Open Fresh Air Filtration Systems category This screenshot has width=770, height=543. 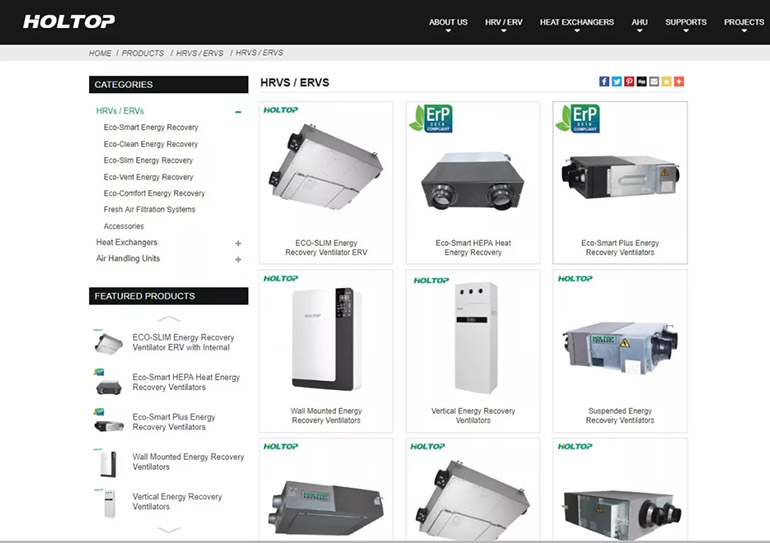coord(149,209)
